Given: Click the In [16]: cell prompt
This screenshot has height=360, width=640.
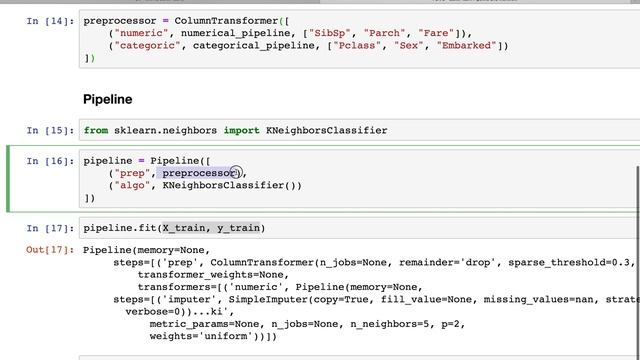Looking at the screenshot, I should tap(50, 161).
